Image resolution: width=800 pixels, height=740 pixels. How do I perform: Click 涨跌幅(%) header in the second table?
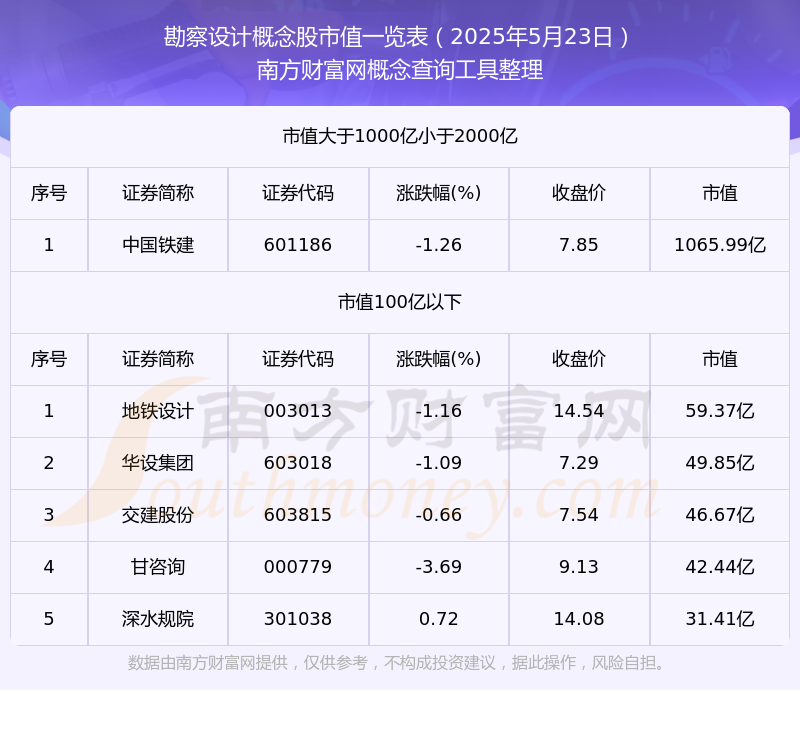[x=438, y=359]
